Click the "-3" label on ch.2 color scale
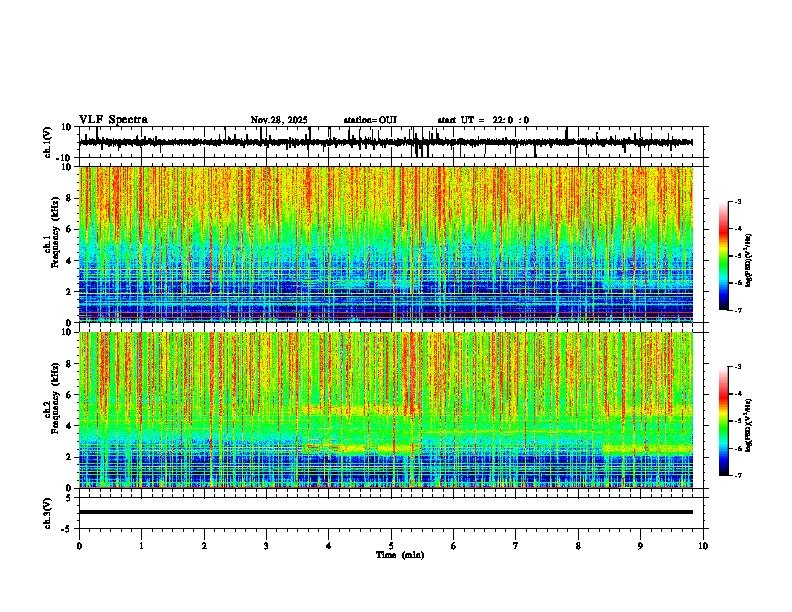The image size is (792, 612). tap(738, 367)
